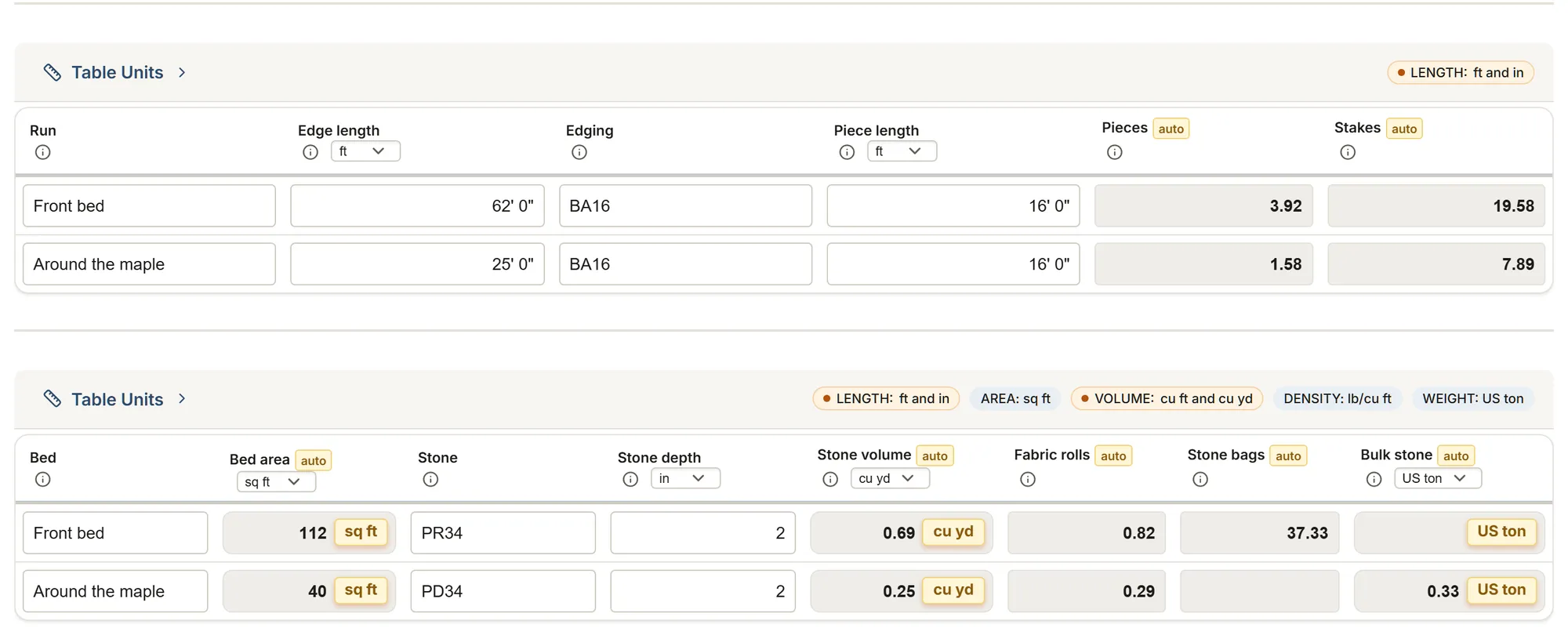Viewport: 1568px width, 635px height.
Task: Show info for the Run column
Action: (x=43, y=152)
